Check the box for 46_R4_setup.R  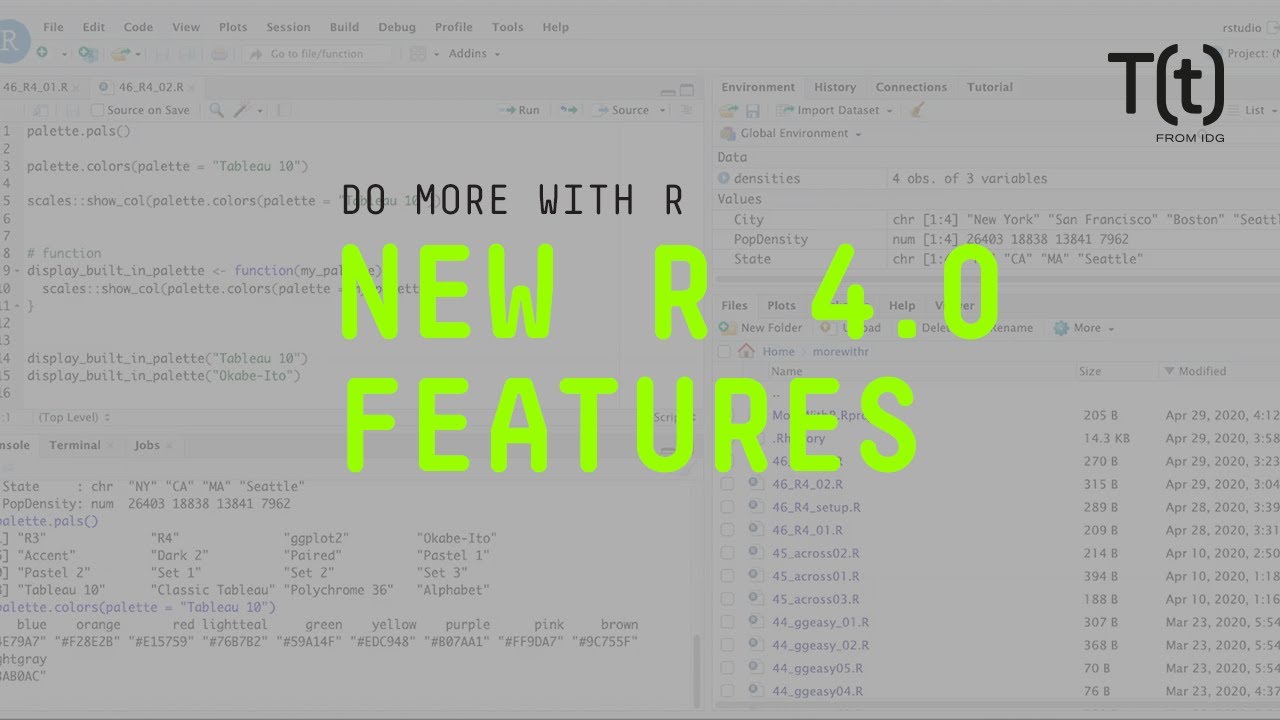tap(727, 507)
